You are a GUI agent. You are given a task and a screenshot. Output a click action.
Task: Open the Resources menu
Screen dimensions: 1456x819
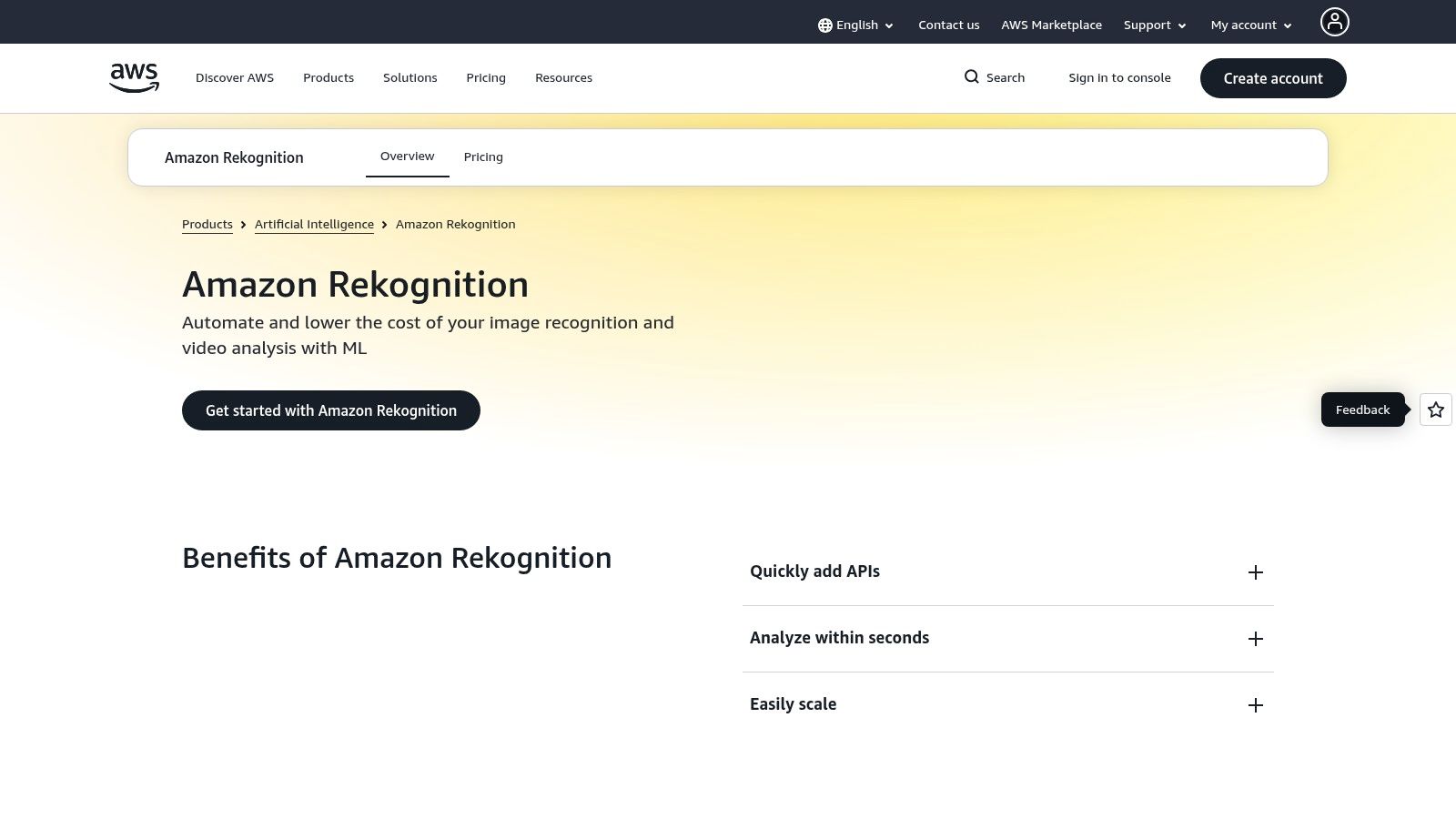coord(563,78)
